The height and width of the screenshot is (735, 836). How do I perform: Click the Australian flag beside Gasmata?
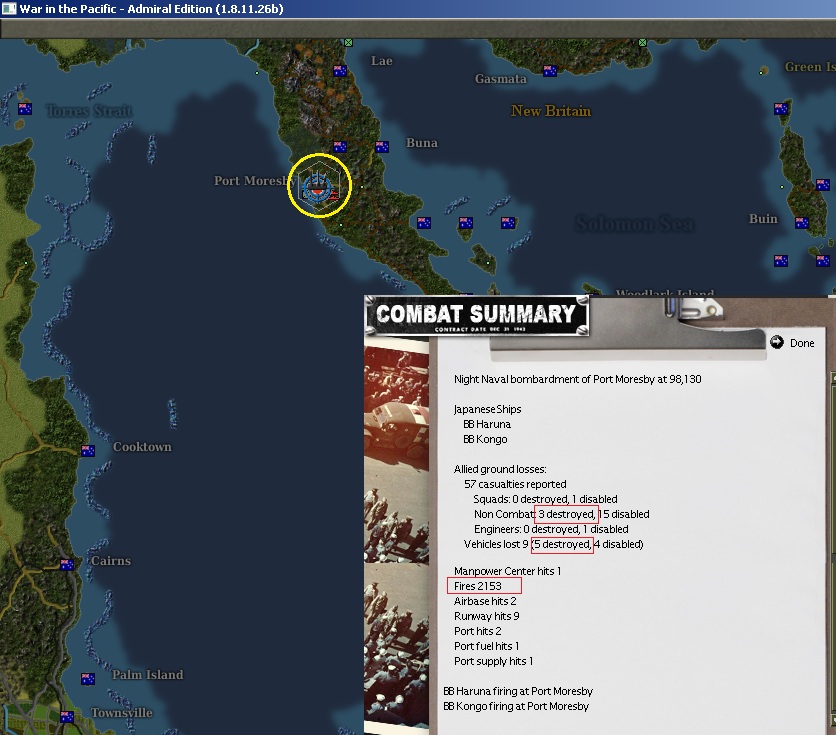[550, 70]
